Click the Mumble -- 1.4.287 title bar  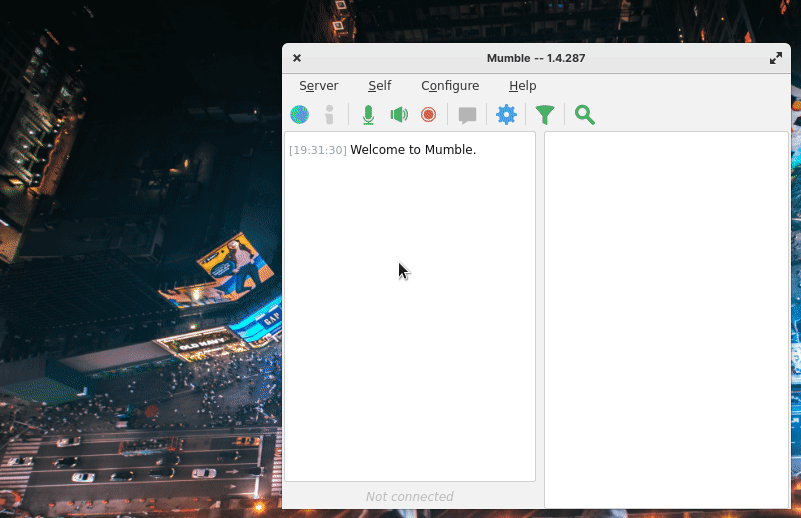click(x=536, y=58)
